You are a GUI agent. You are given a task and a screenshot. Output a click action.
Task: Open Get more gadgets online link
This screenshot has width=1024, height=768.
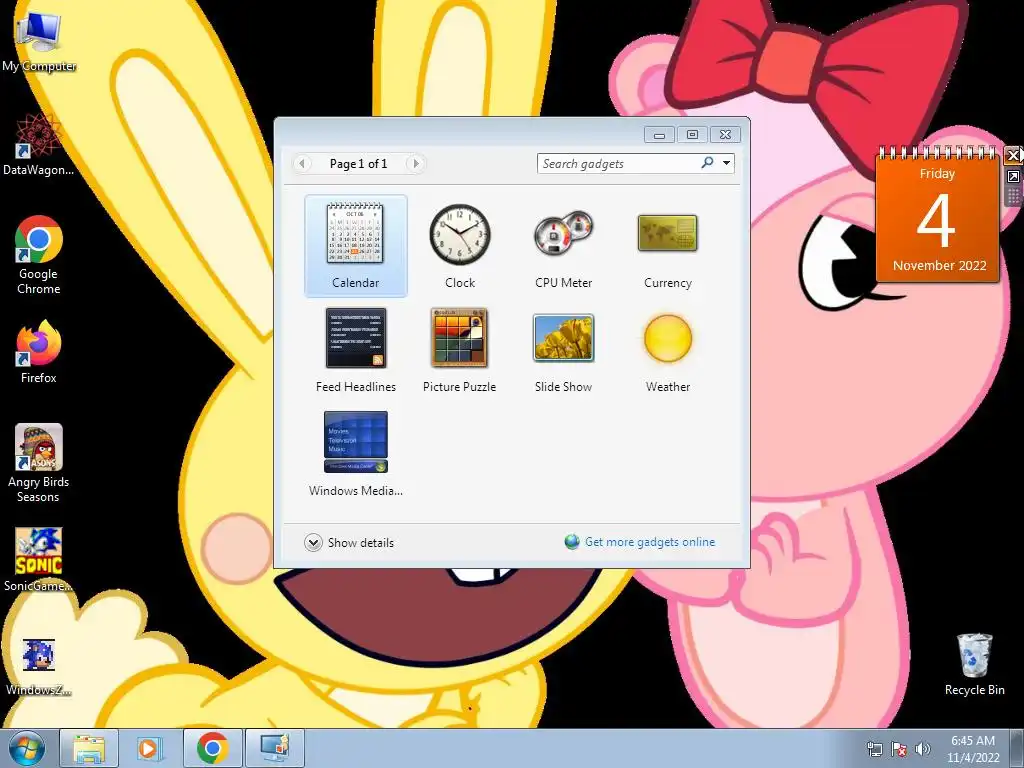tap(650, 542)
